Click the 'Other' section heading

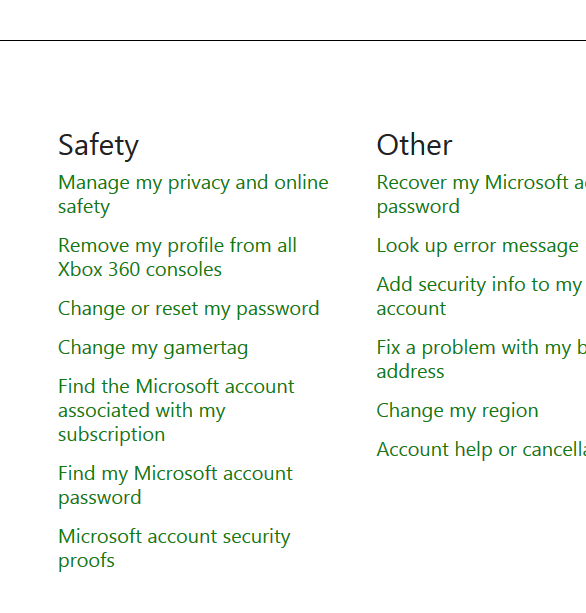414,145
